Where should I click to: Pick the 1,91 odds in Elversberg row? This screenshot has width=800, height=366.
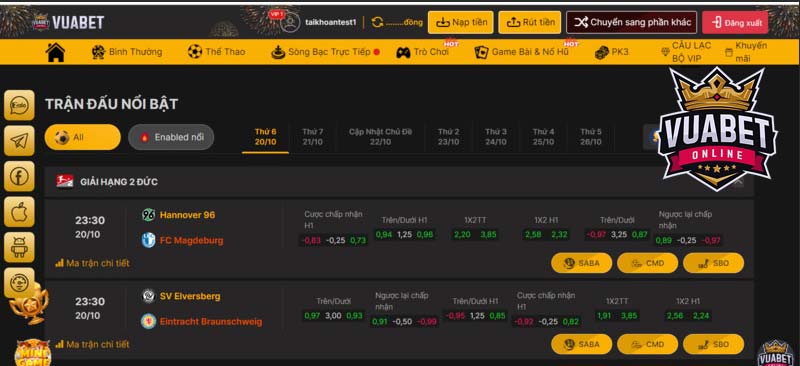click(x=604, y=316)
